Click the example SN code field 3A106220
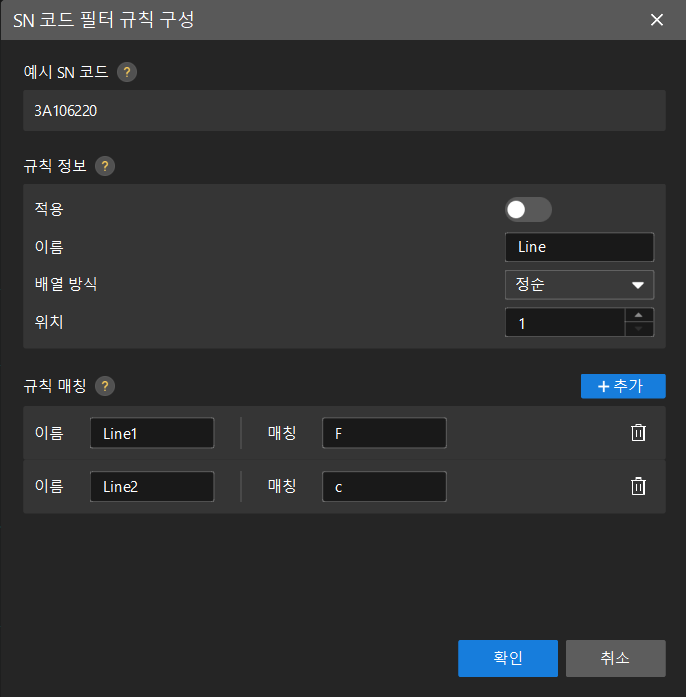686x697 pixels. pyautogui.click(x=344, y=111)
